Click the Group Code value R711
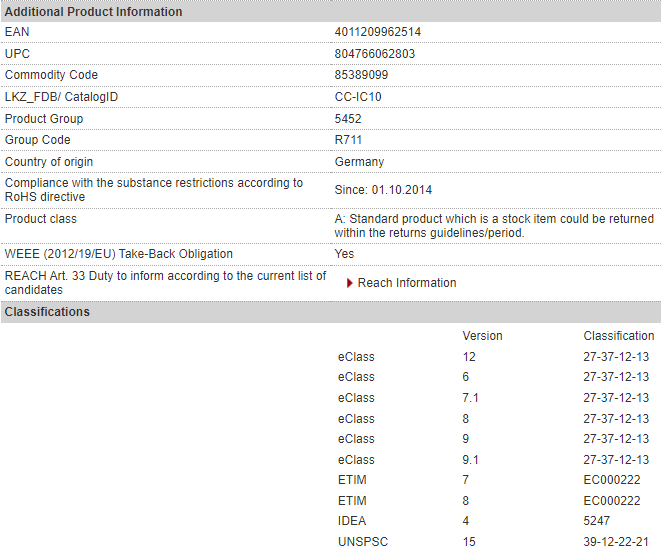 [x=348, y=140]
